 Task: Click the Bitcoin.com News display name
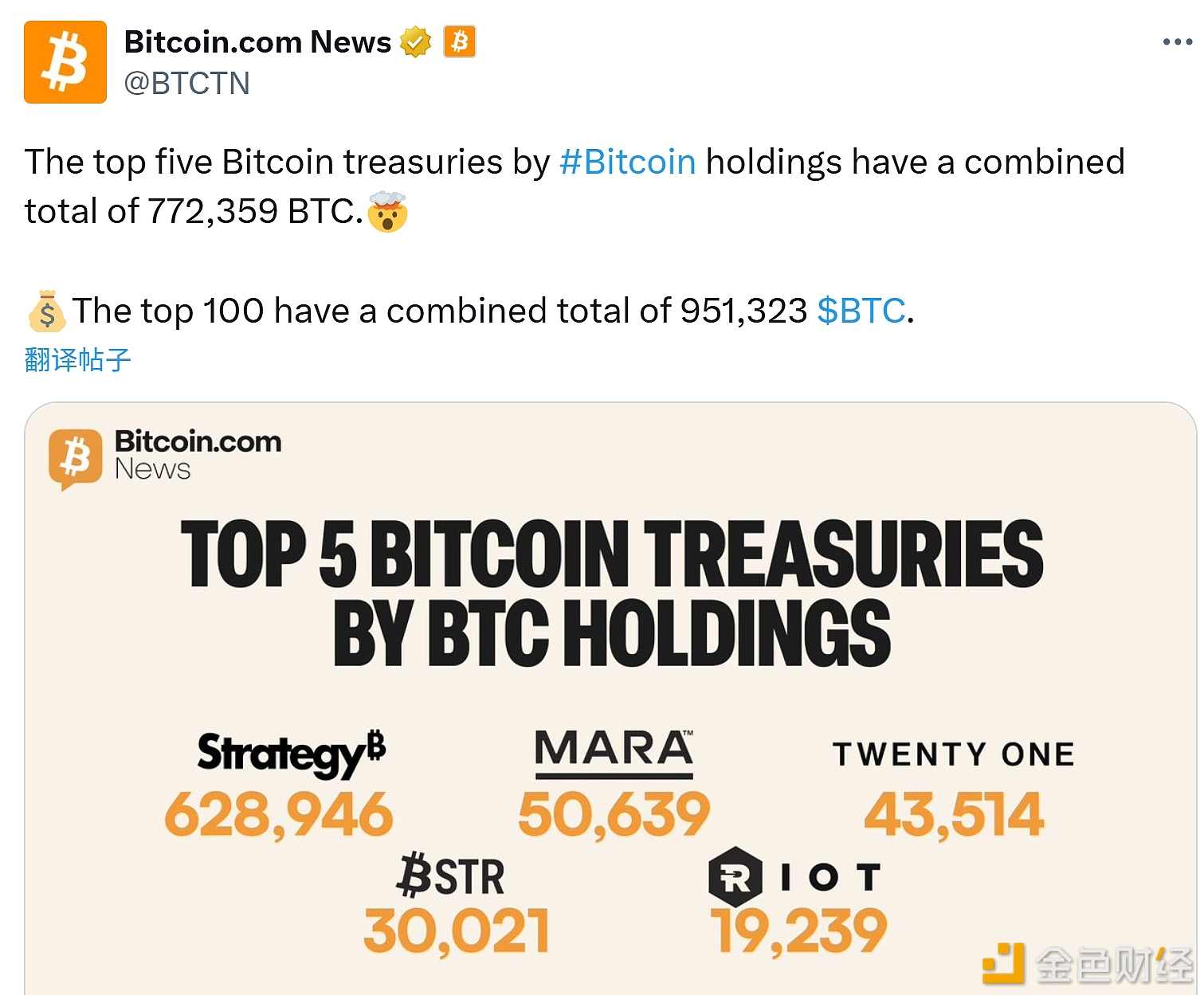click(x=257, y=42)
